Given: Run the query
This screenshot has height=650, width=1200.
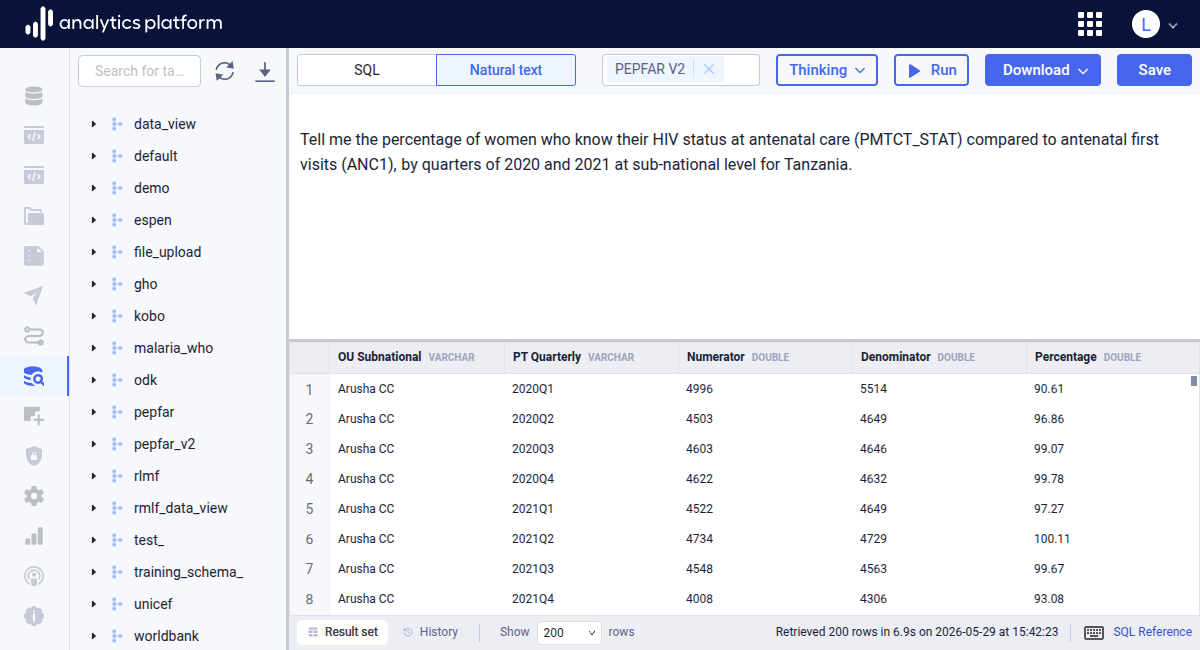Looking at the screenshot, I should coord(931,70).
